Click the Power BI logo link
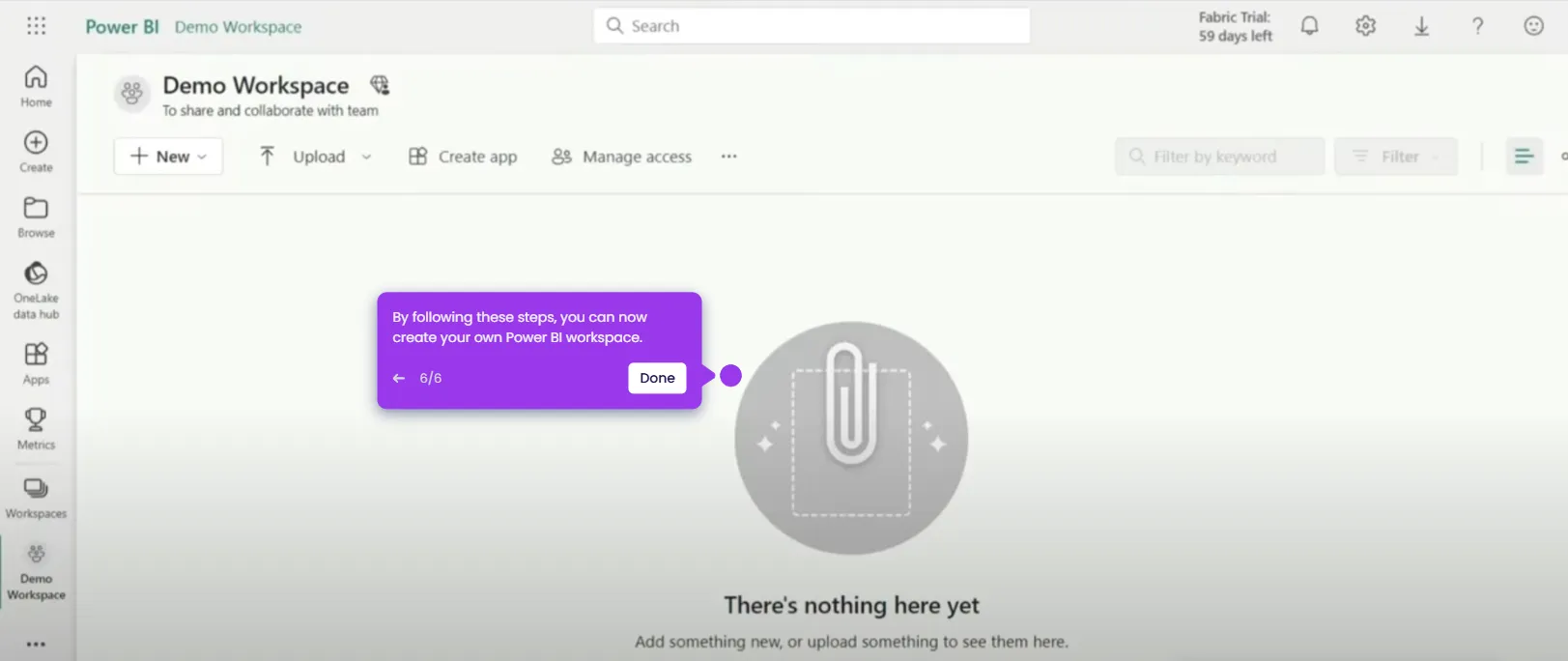 (122, 27)
